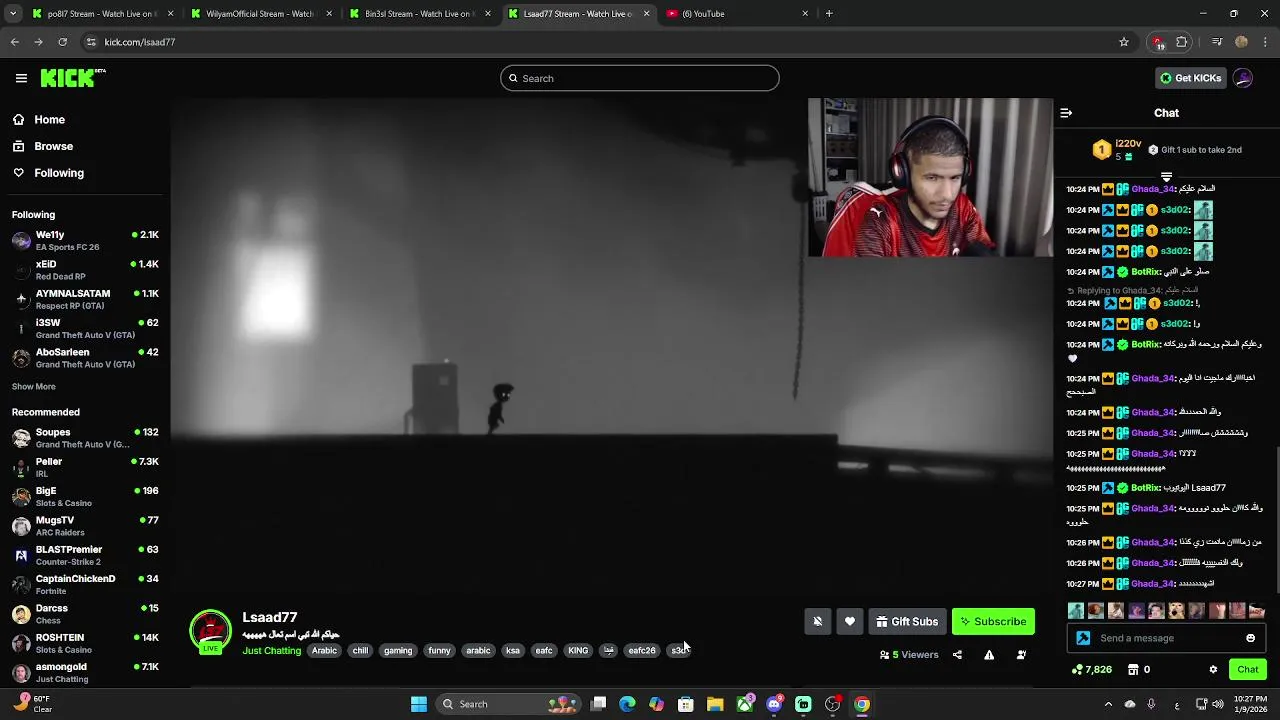Open asmongold recommended channel
Image resolution: width=1280 pixels, height=720 pixels.
[x=85, y=672]
